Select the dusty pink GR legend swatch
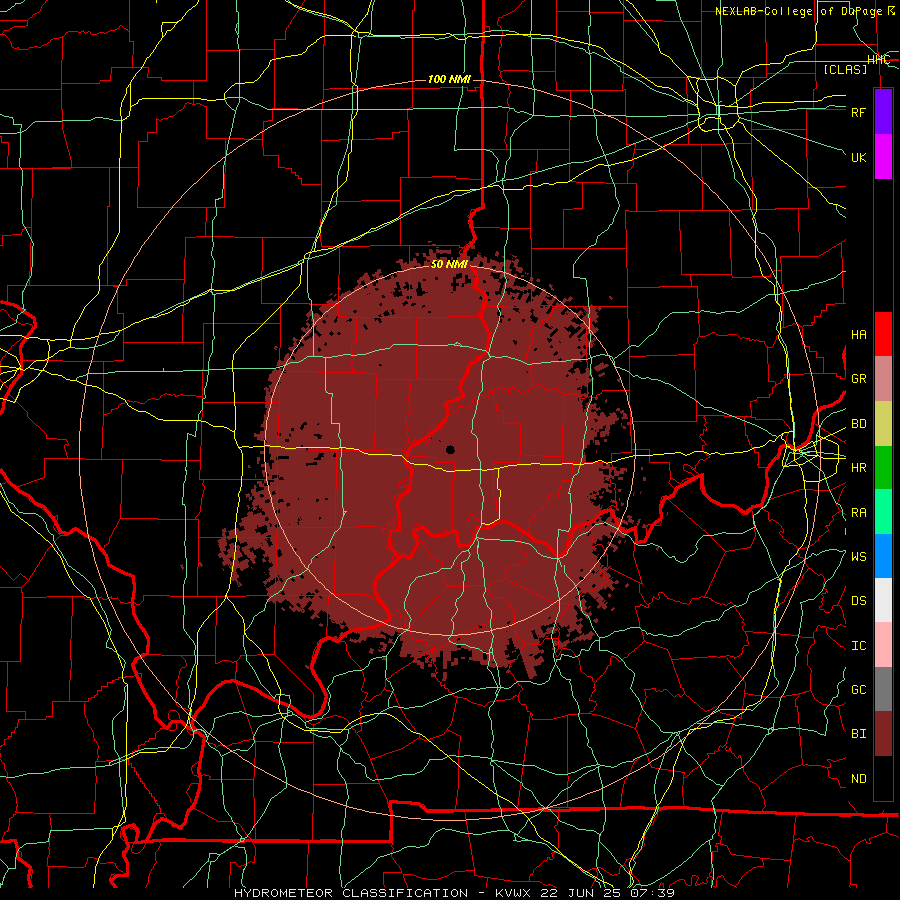Viewport: 900px width, 900px height. point(883,379)
